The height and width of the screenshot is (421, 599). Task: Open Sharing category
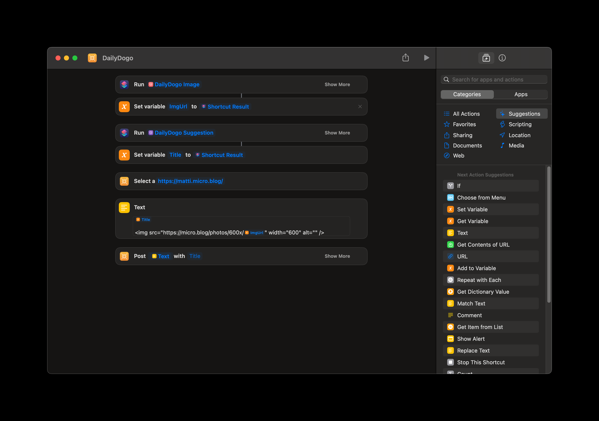pyautogui.click(x=458, y=135)
